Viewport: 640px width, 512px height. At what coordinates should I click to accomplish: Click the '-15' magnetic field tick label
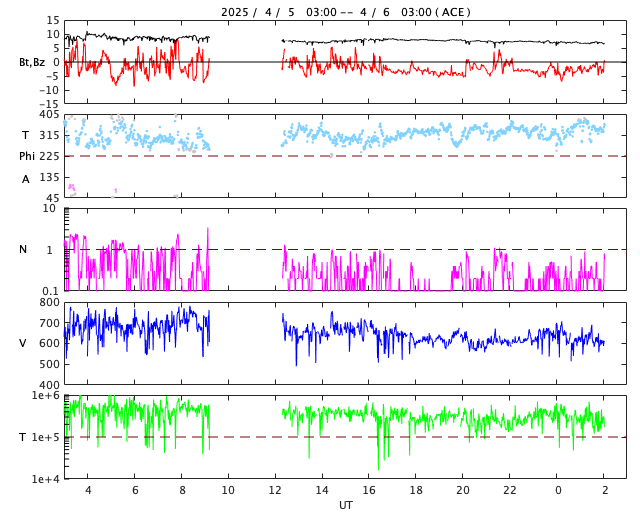point(49,104)
